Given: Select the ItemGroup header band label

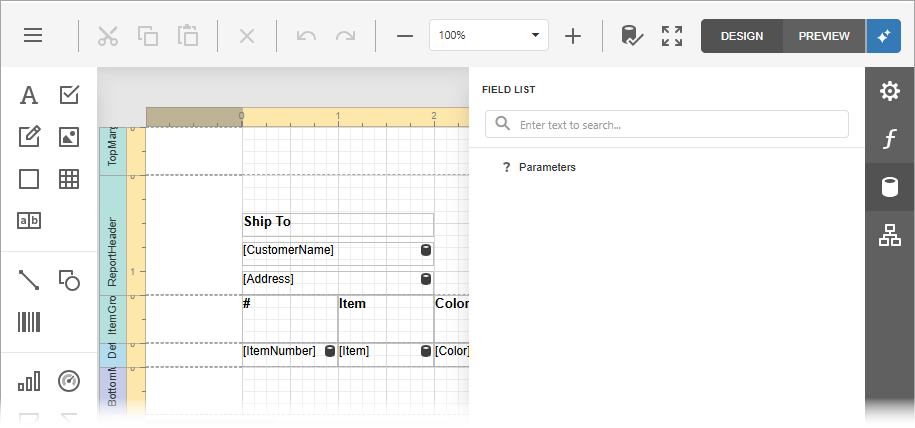Looking at the screenshot, I should coord(113,319).
